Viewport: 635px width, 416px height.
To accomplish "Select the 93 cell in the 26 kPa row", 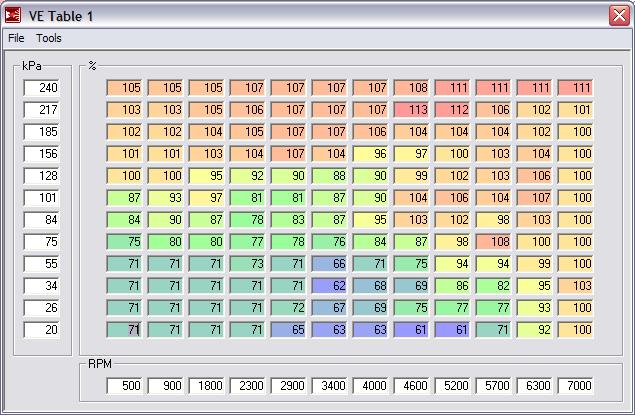I will click(535, 308).
